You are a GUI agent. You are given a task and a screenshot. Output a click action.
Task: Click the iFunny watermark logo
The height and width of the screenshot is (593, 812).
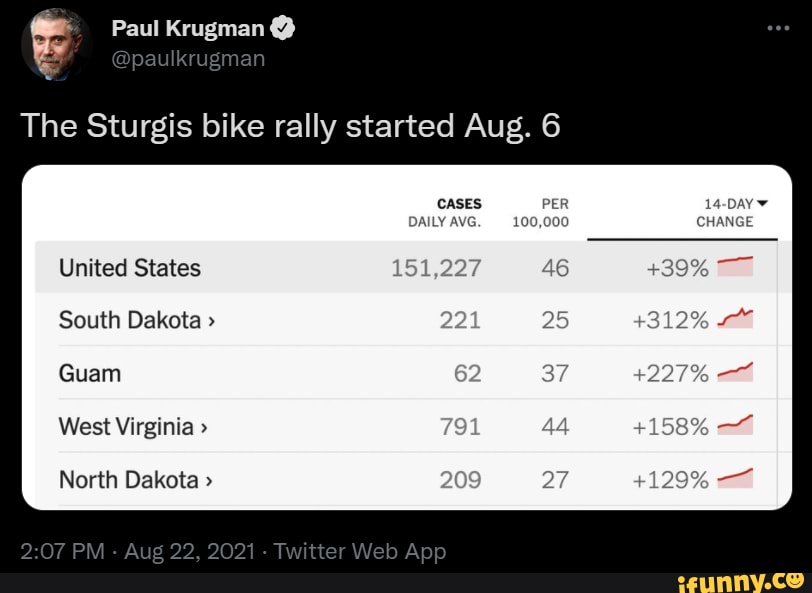click(x=740, y=577)
